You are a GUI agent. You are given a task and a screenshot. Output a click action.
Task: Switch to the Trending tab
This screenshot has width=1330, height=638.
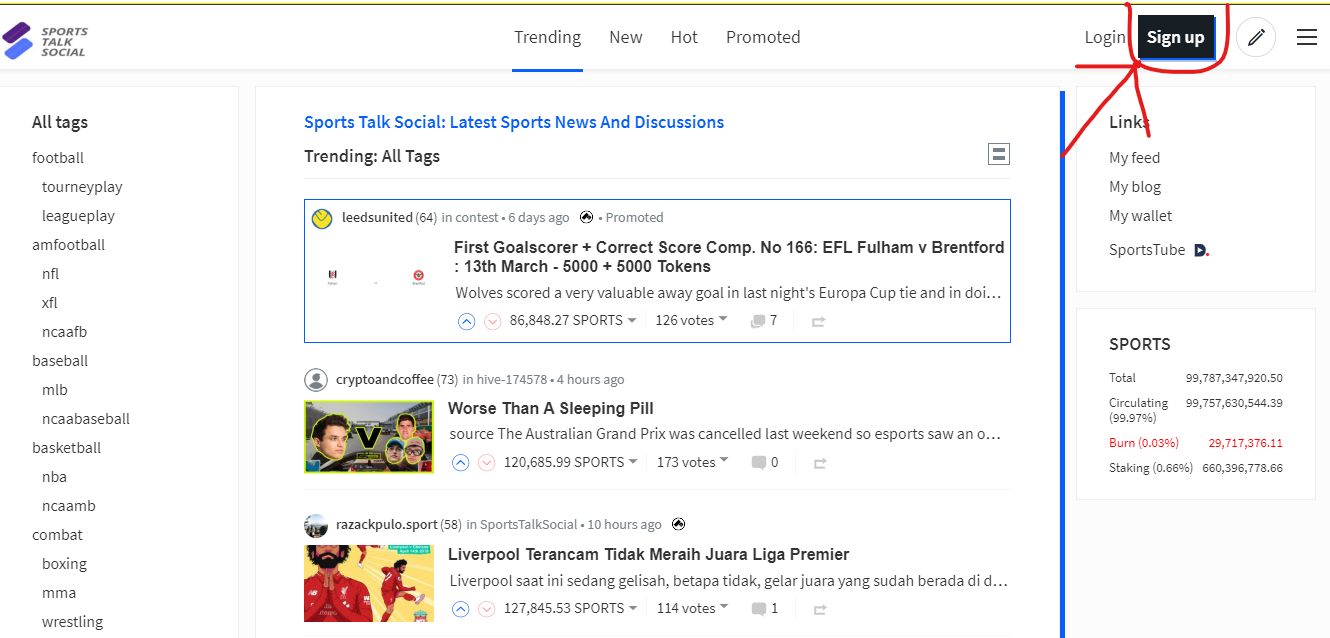click(547, 37)
